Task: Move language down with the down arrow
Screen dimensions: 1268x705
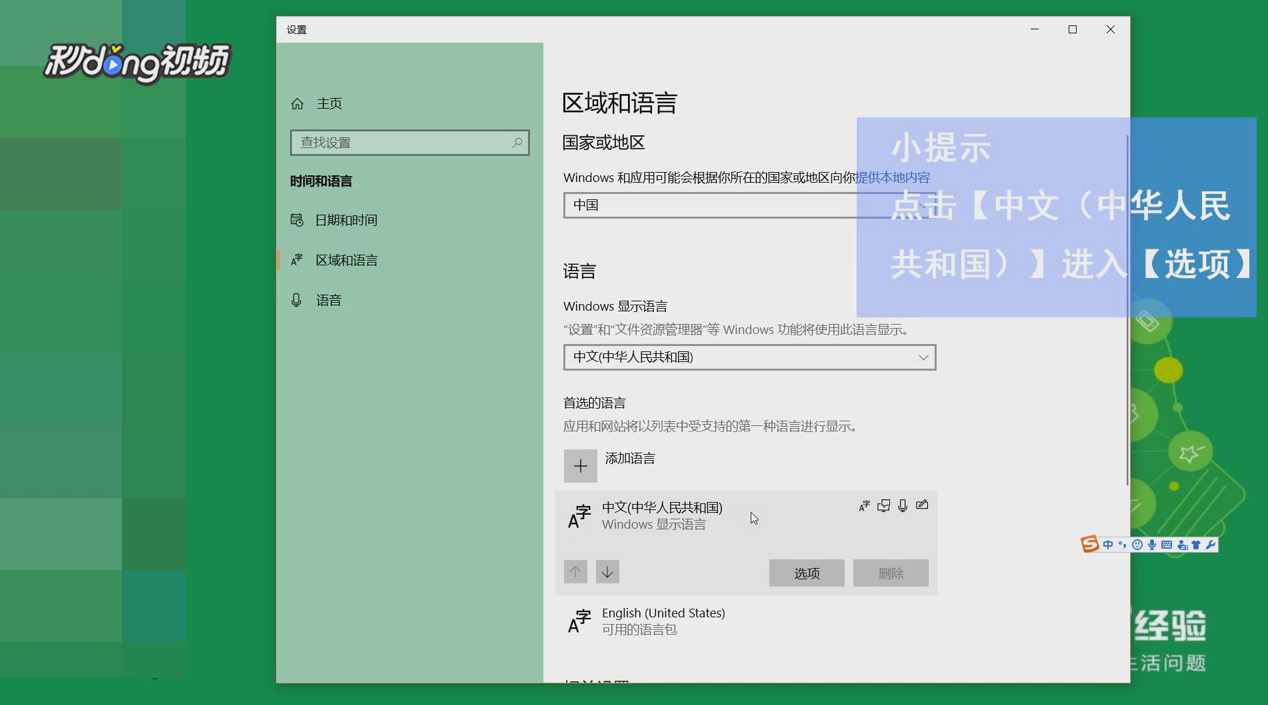Action: [607, 572]
